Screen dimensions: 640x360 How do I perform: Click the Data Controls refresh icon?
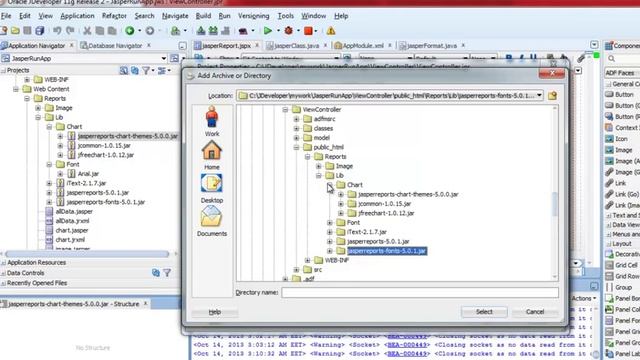156,273
